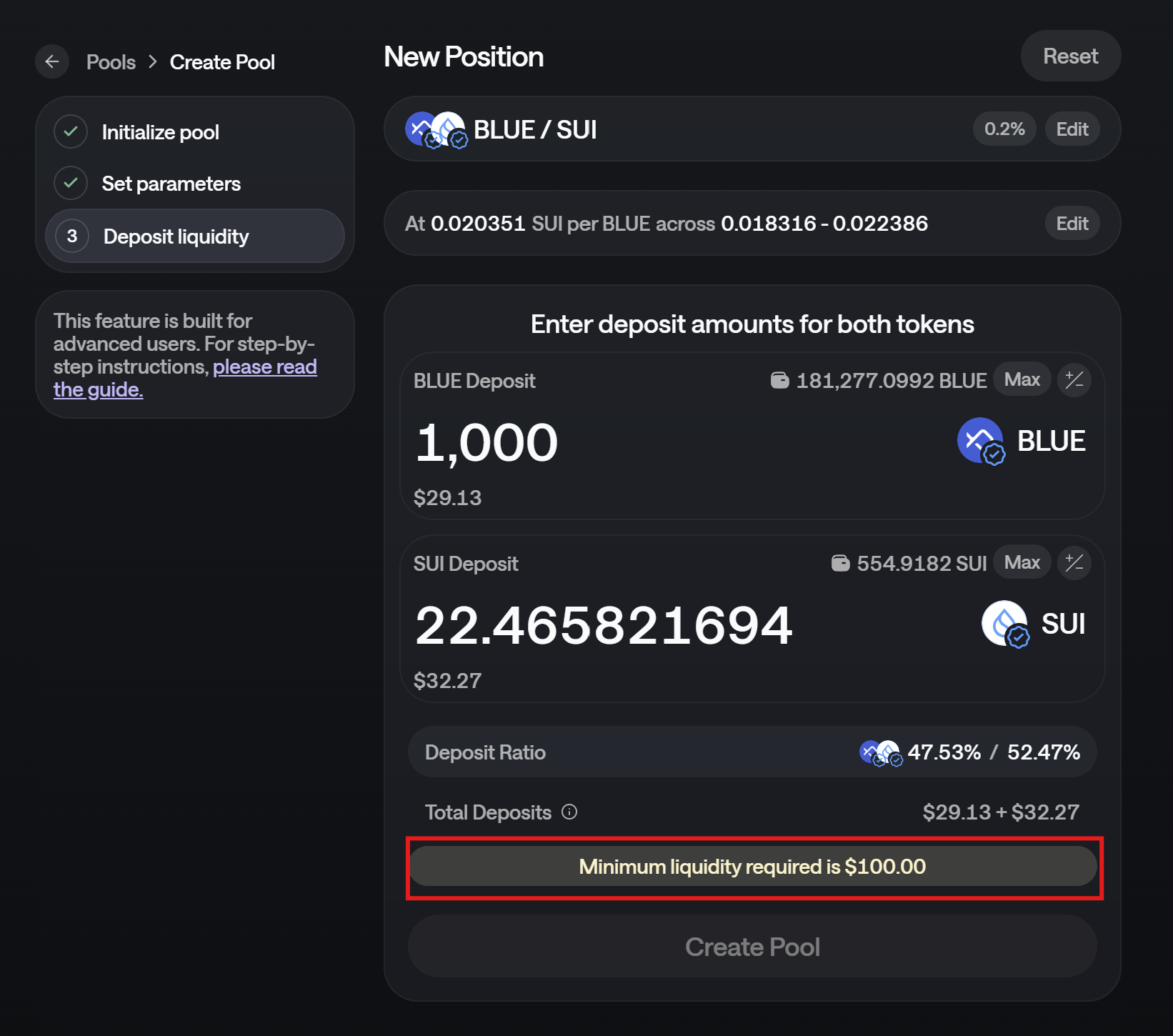This screenshot has height=1036, width=1173.
Task: Click the SUI token icon in deposit field
Action: [1005, 624]
